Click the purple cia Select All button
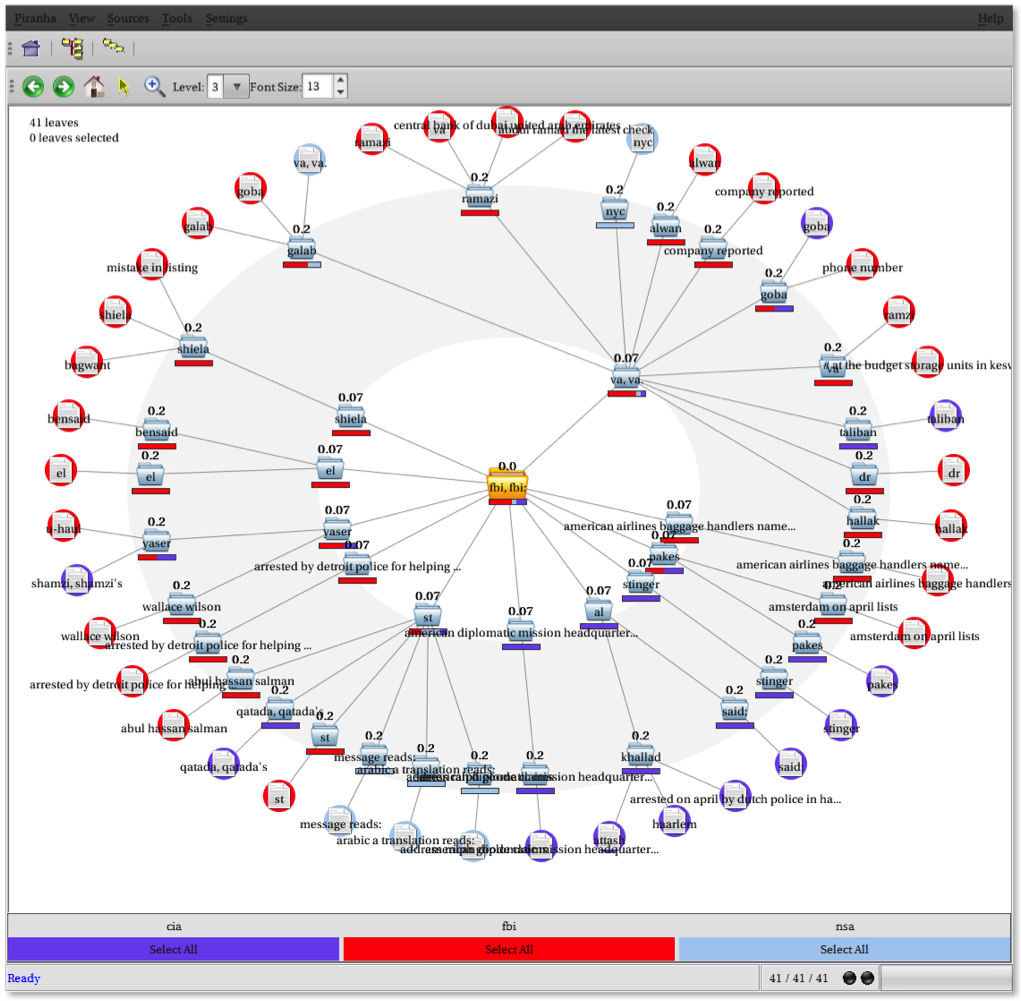 click(x=173, y=949)
